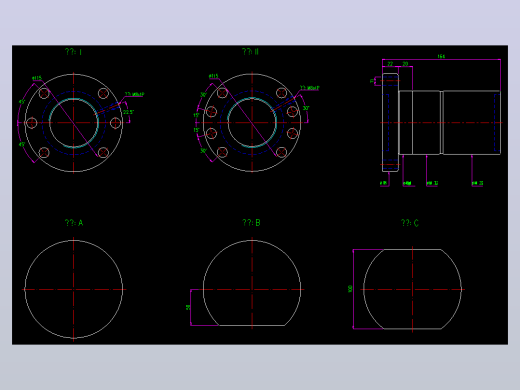Pick the upper 15° angle label in view II

[x=196, y=115]
